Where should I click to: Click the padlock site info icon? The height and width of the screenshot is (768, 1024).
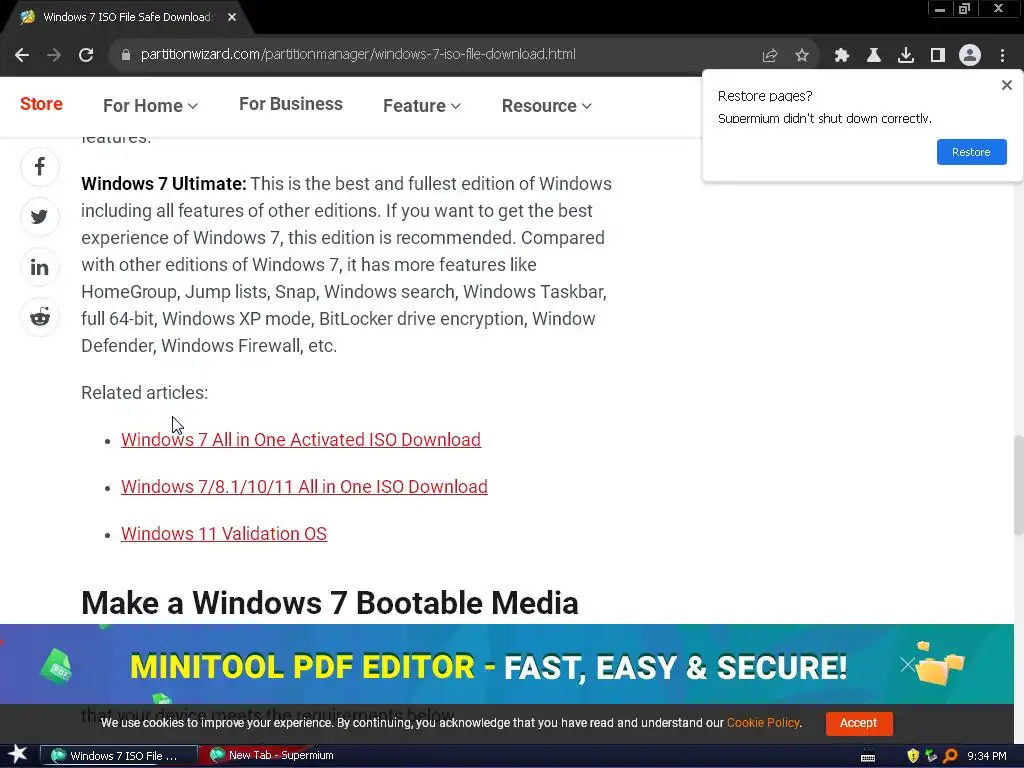coord(126,55)
